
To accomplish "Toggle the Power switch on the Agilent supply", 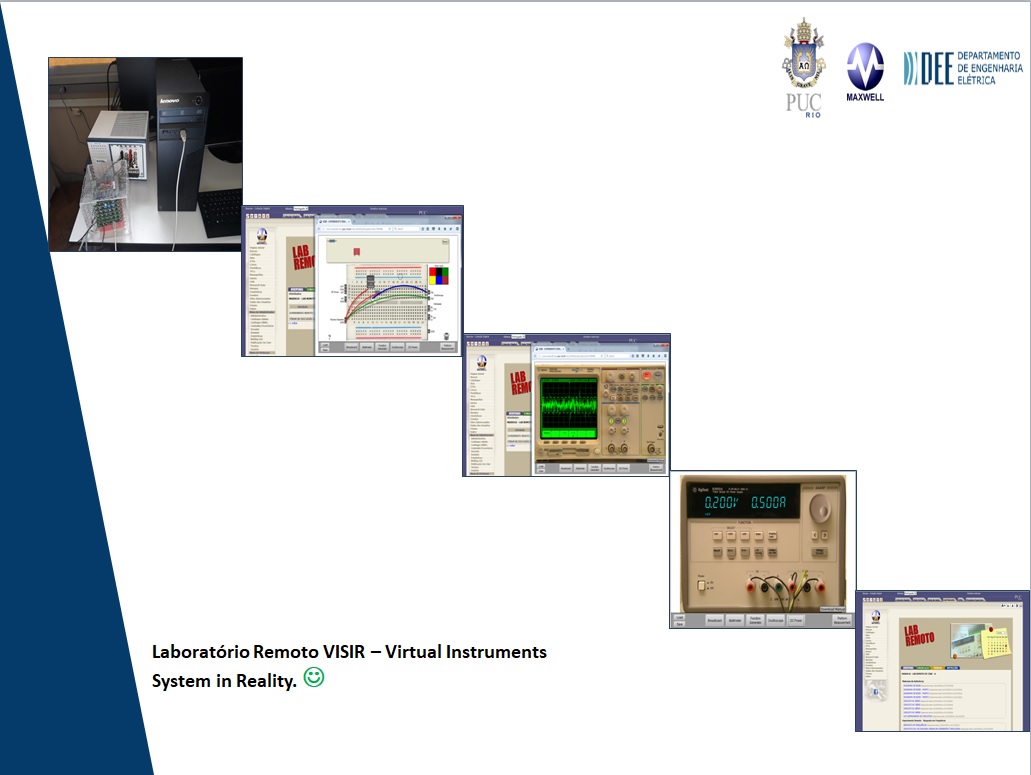I will coord(701,585).
